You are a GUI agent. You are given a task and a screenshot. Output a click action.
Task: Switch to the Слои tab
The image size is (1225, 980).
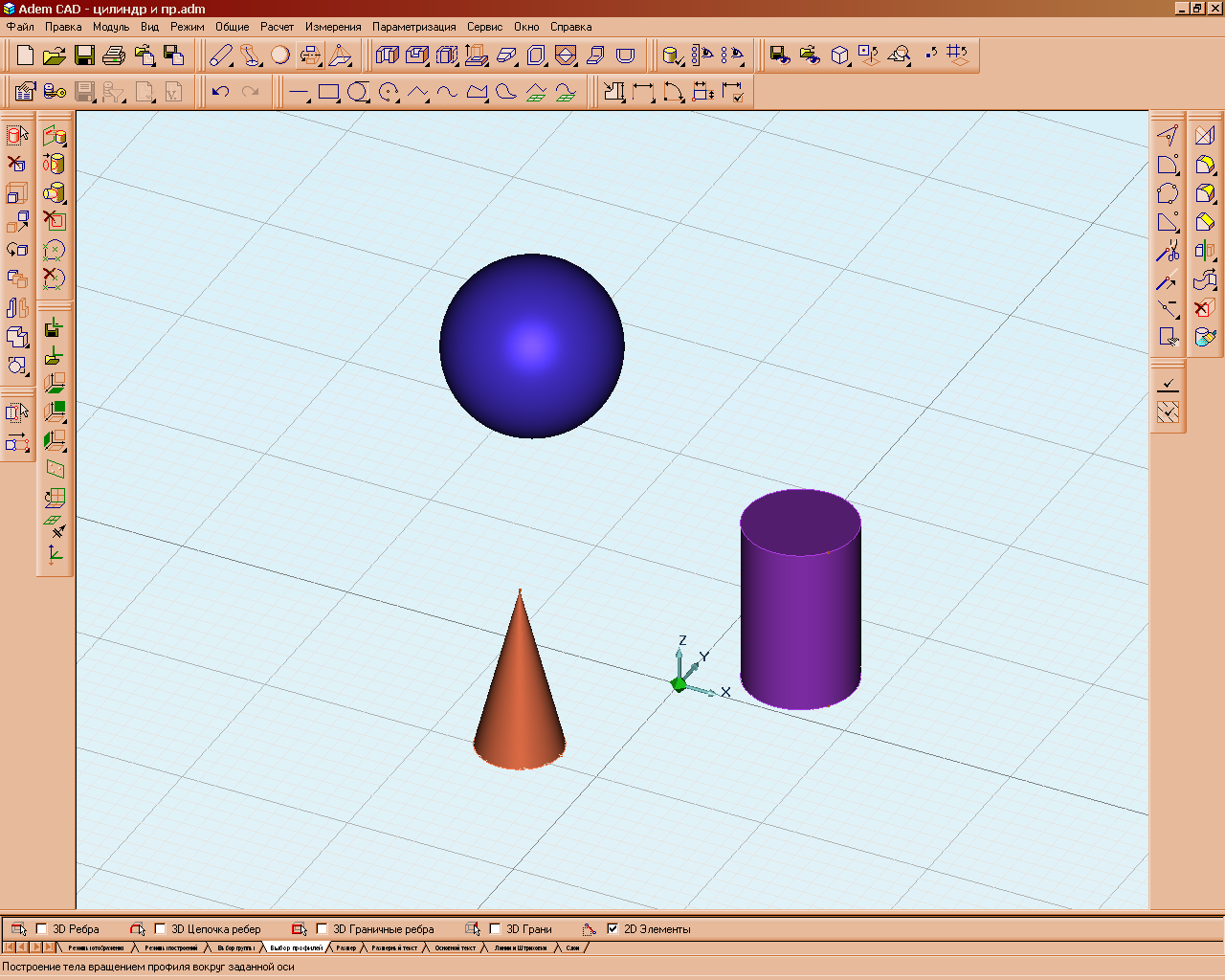tap(572, 947)
